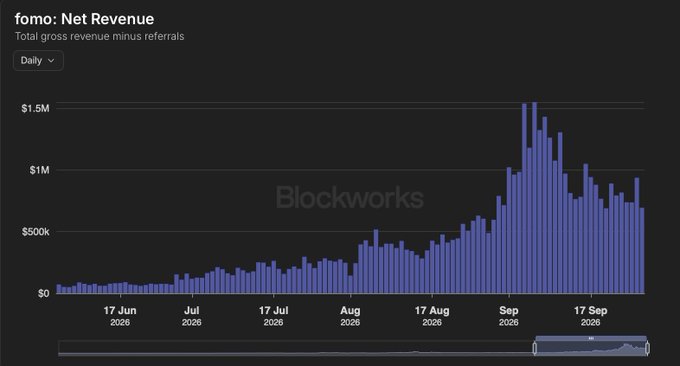The image size is (680, 366).
Task: Click the "$0" y-axis label
Action: click(43, 294)
